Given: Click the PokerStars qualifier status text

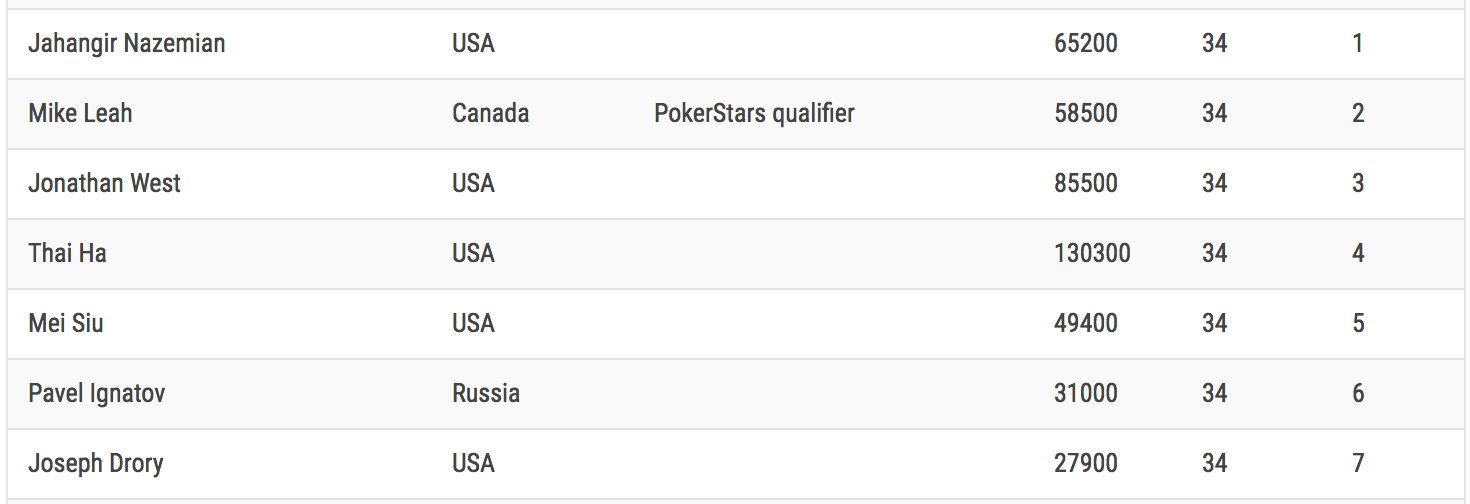Looking at the screenshot, I should [754, 113].
